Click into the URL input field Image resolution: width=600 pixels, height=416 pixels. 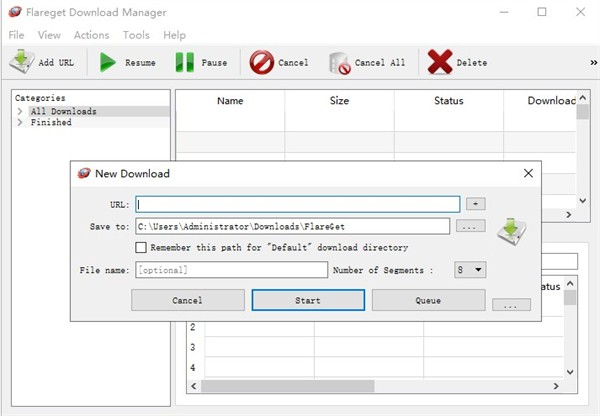pyautogui.click(x=298, y=204)
